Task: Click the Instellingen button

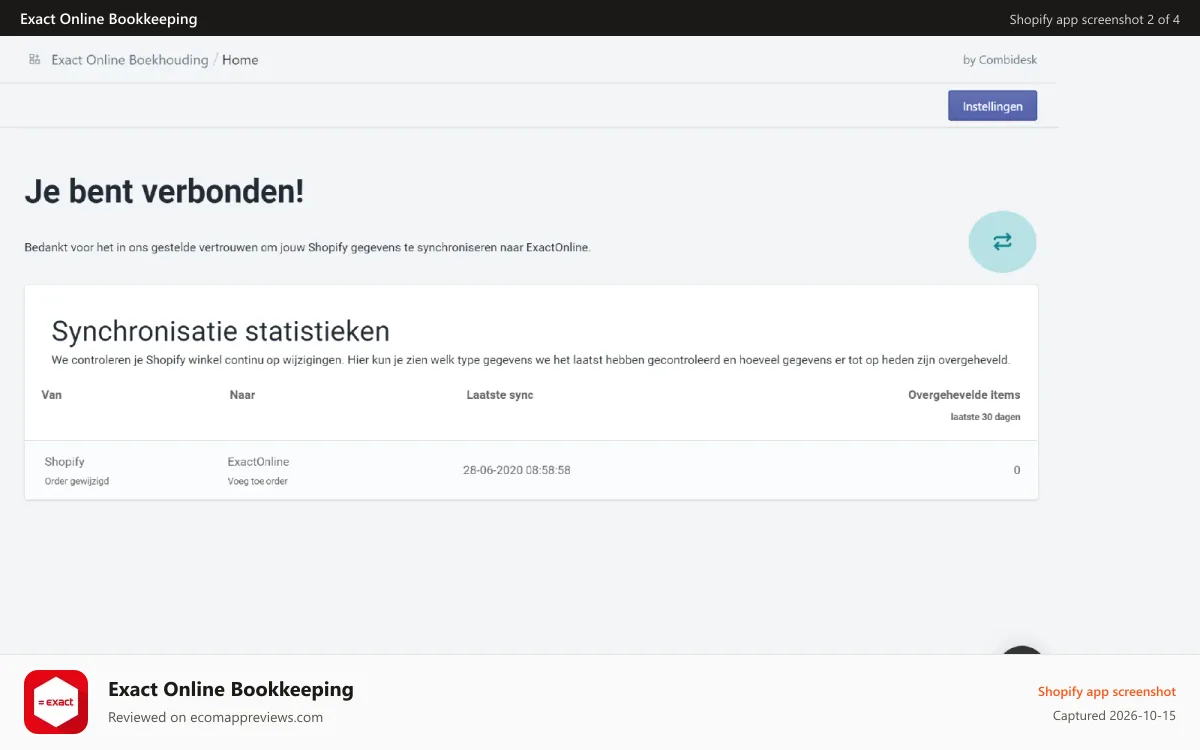Action: 992,106
